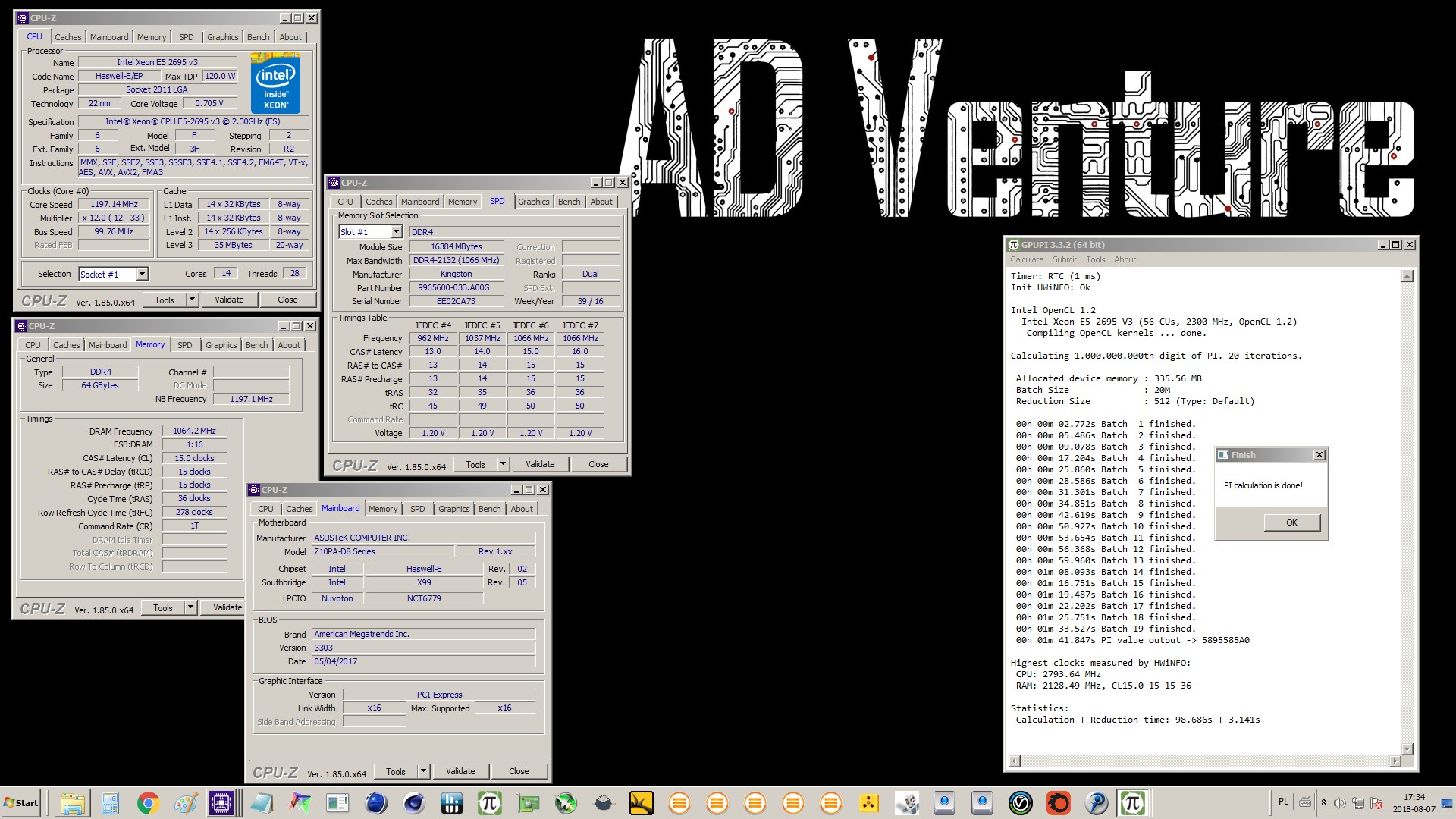
Task: Open Tools dropdown arrow in Mainboard window
Action: click(423, 771)
